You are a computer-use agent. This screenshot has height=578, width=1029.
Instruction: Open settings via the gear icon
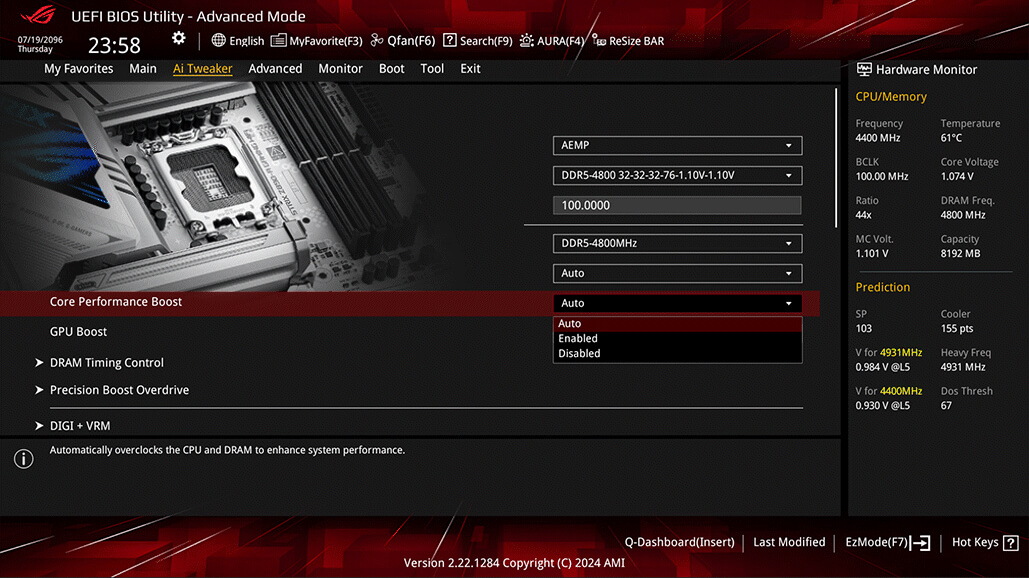[x=178, y=38]
